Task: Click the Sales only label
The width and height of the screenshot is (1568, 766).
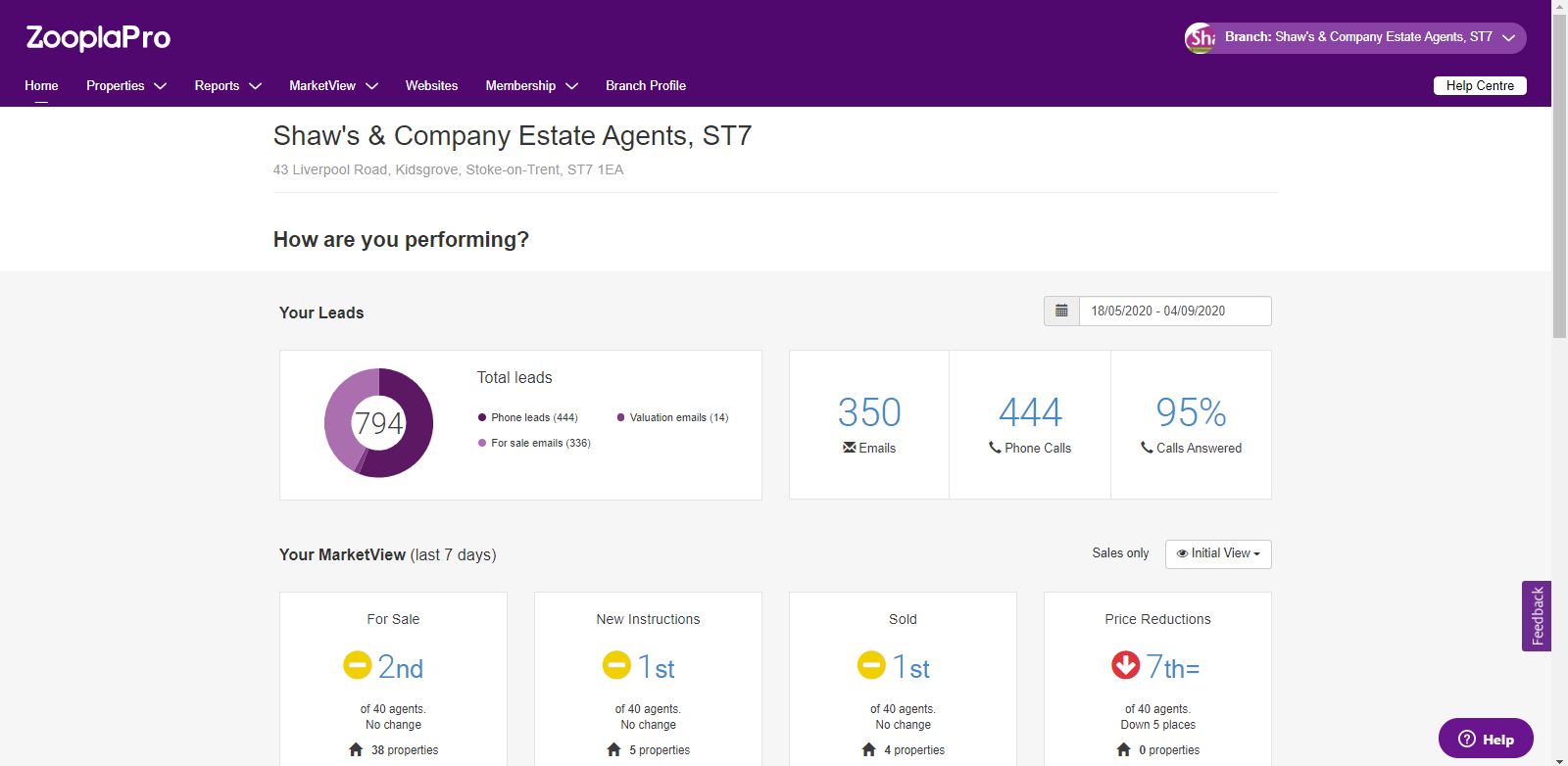Action: [1120, 553]
